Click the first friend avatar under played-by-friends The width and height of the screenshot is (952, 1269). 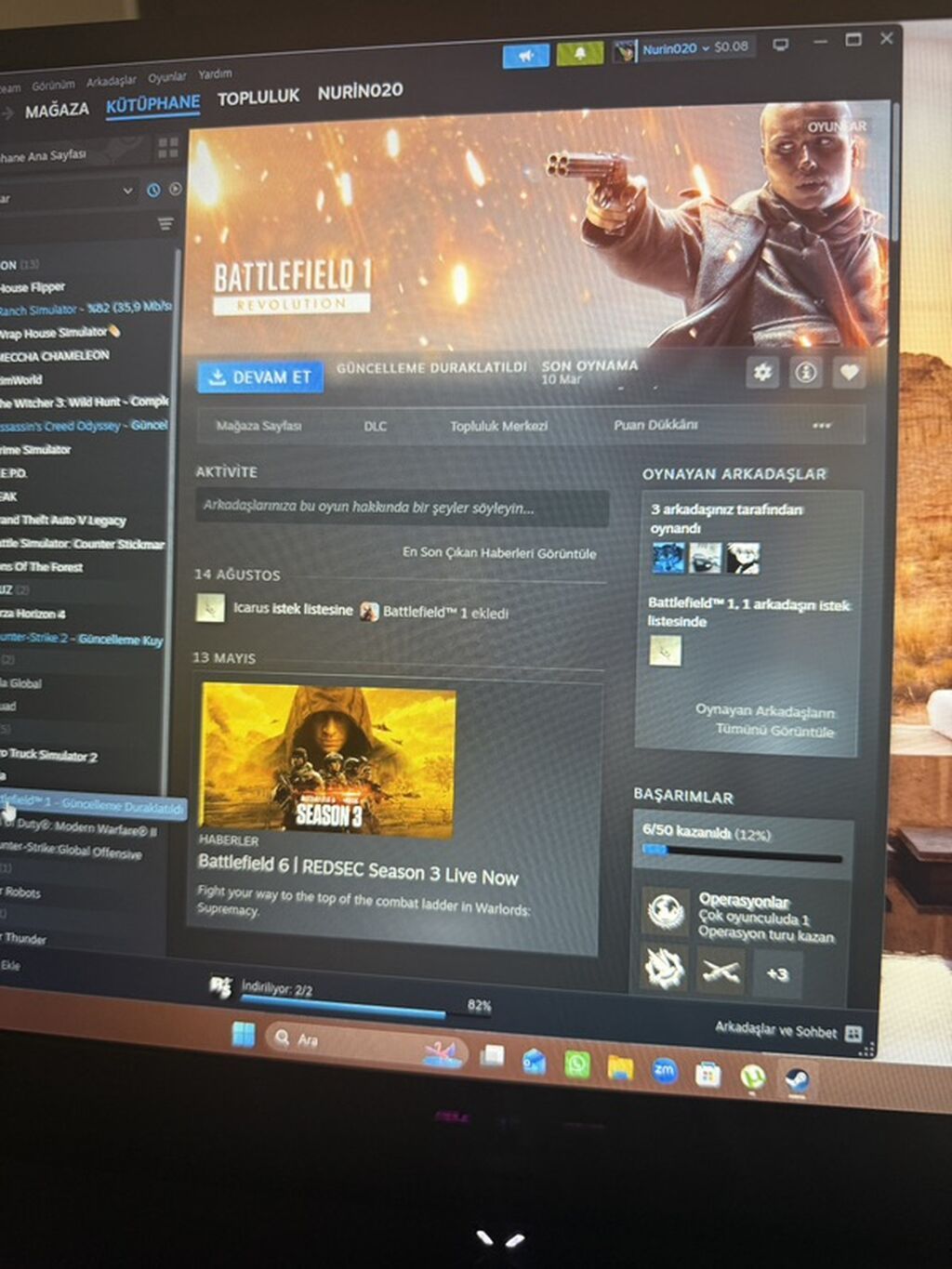pos(668,558)
